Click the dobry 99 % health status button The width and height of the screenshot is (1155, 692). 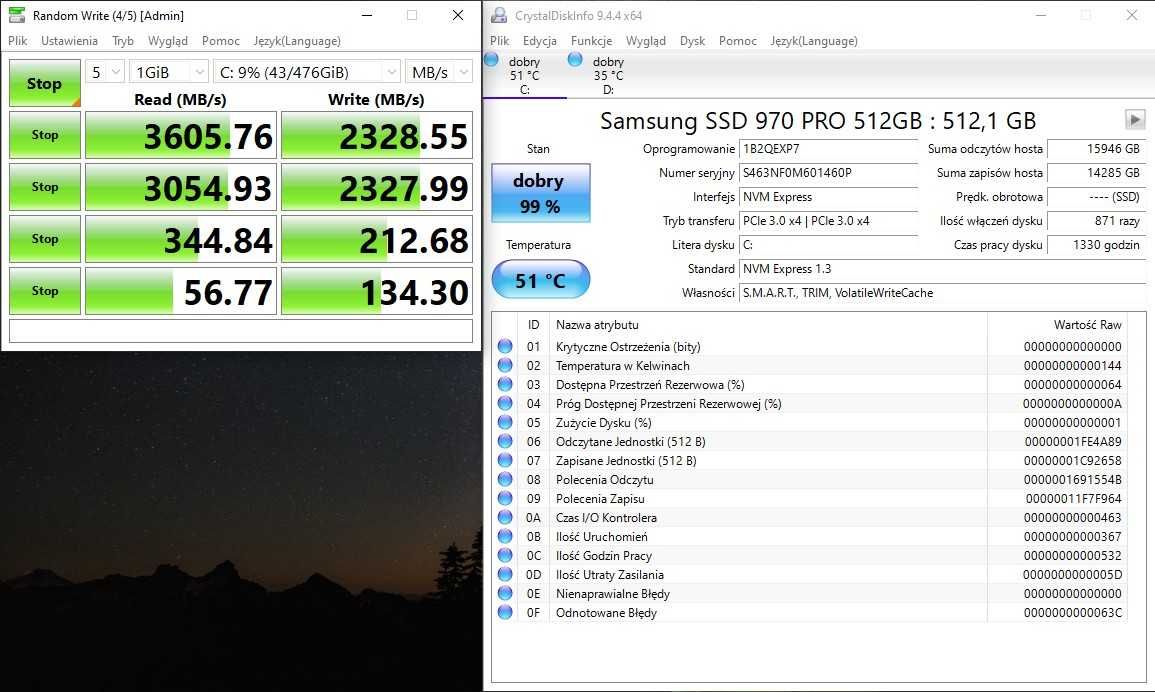(x=541, y=193)
